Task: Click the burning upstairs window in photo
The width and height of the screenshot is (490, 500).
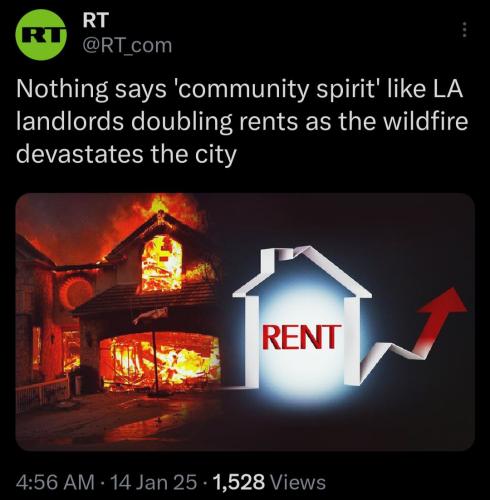Action: (x=162, y=263)
